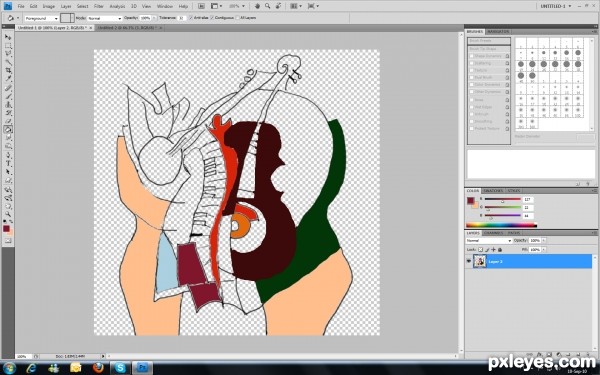
Task: Open the Analysis menu
Action: pyautogui.click(x=117, y=6)
